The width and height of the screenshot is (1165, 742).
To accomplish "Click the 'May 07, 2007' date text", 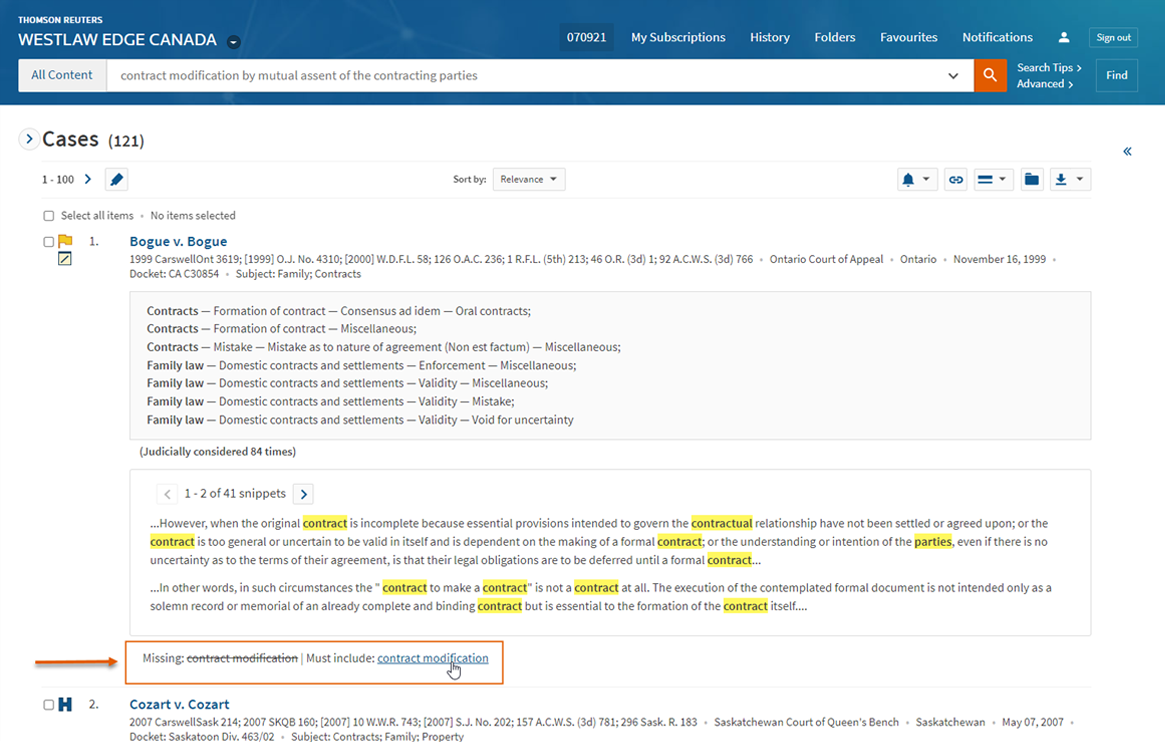I will (x=1033, y=722).
